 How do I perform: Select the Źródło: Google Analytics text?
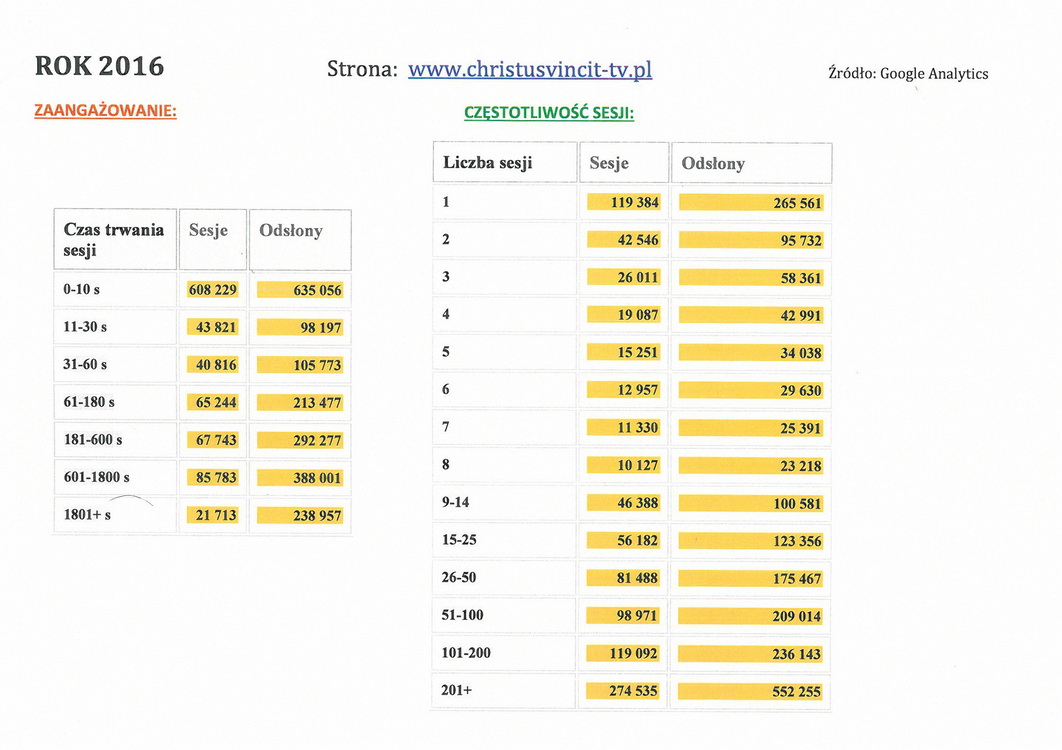pos(908,73)
